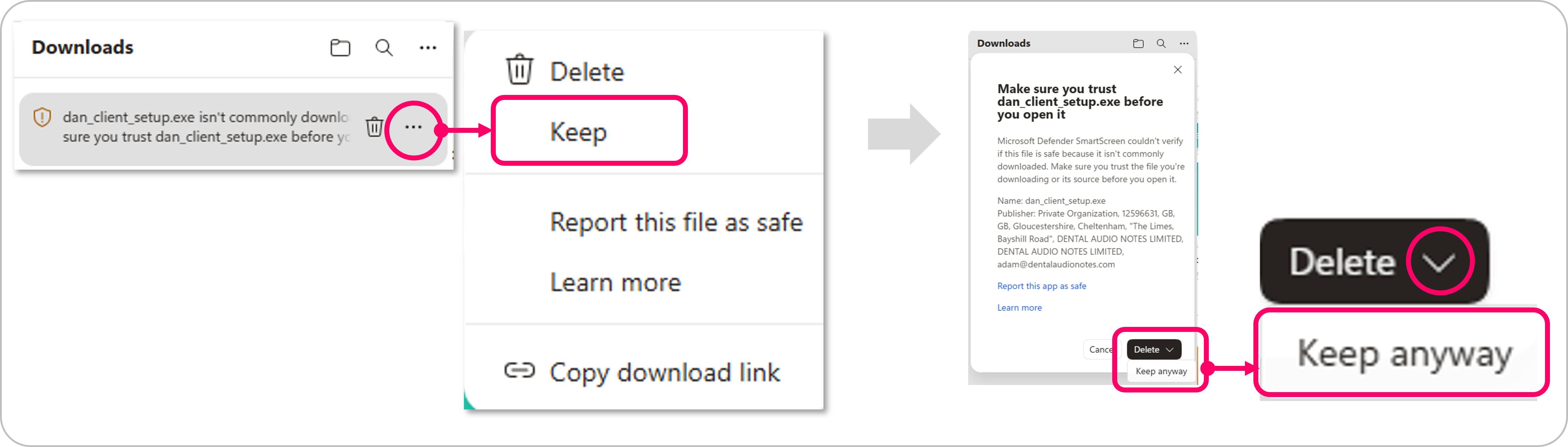Click search icon in large Downloads panel
The height and width of the screenshot is (447, 1568).
(384, 47)
